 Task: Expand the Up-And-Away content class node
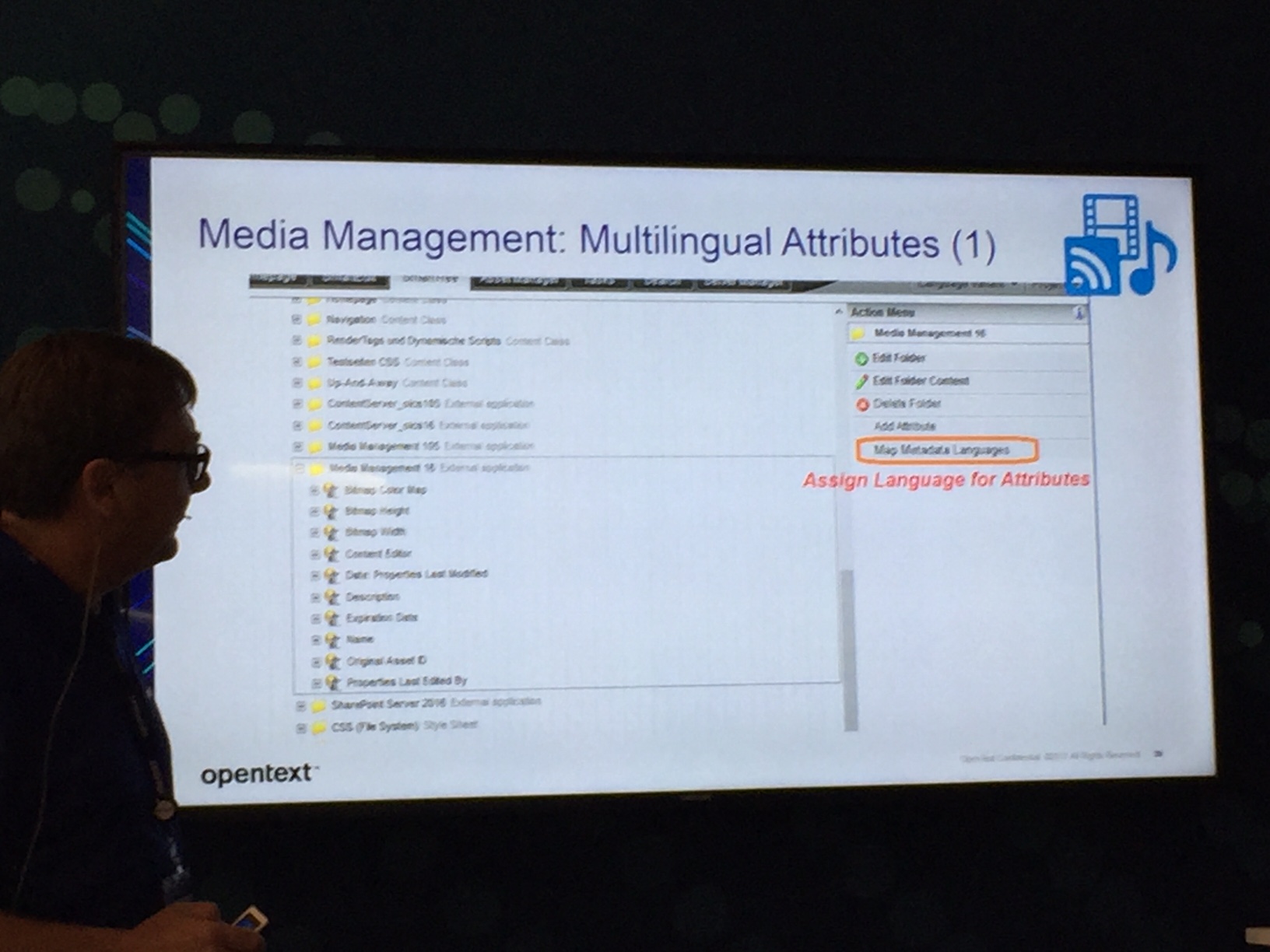[296, 383]
